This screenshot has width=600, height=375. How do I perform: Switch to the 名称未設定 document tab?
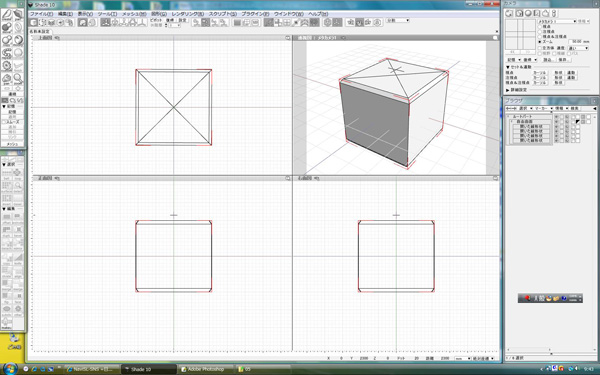(x=39, y=31)
